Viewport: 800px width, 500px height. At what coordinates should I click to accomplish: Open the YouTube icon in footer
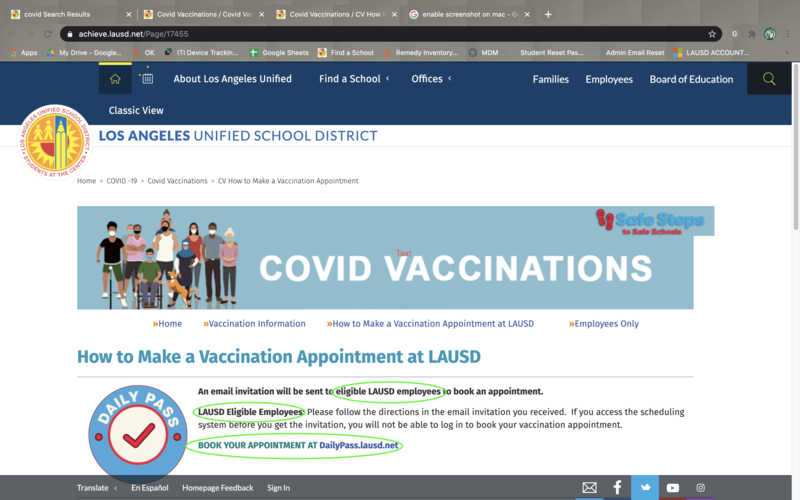tap(672, 488)
